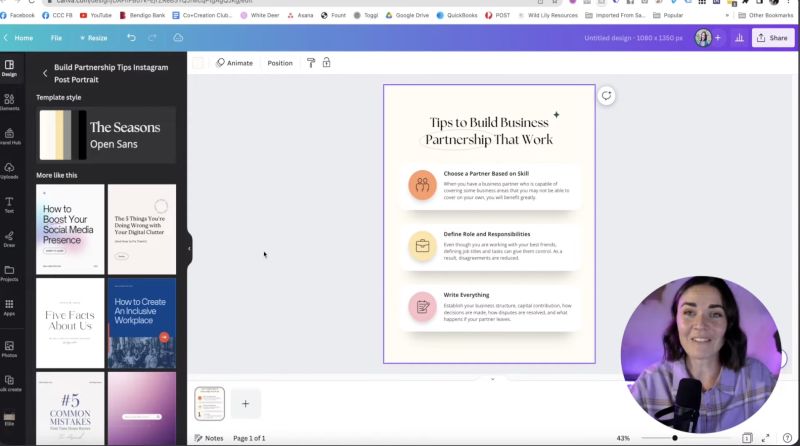Open the Imported From Sa... bookmarks folder
The image size is (800, 446).
(x=615, y=15)
